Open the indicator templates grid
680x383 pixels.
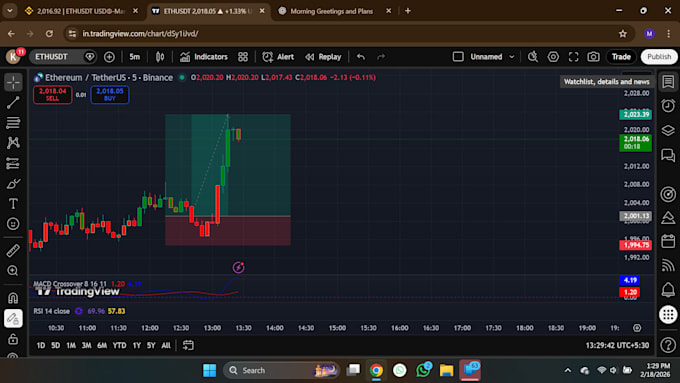[243, 57]
